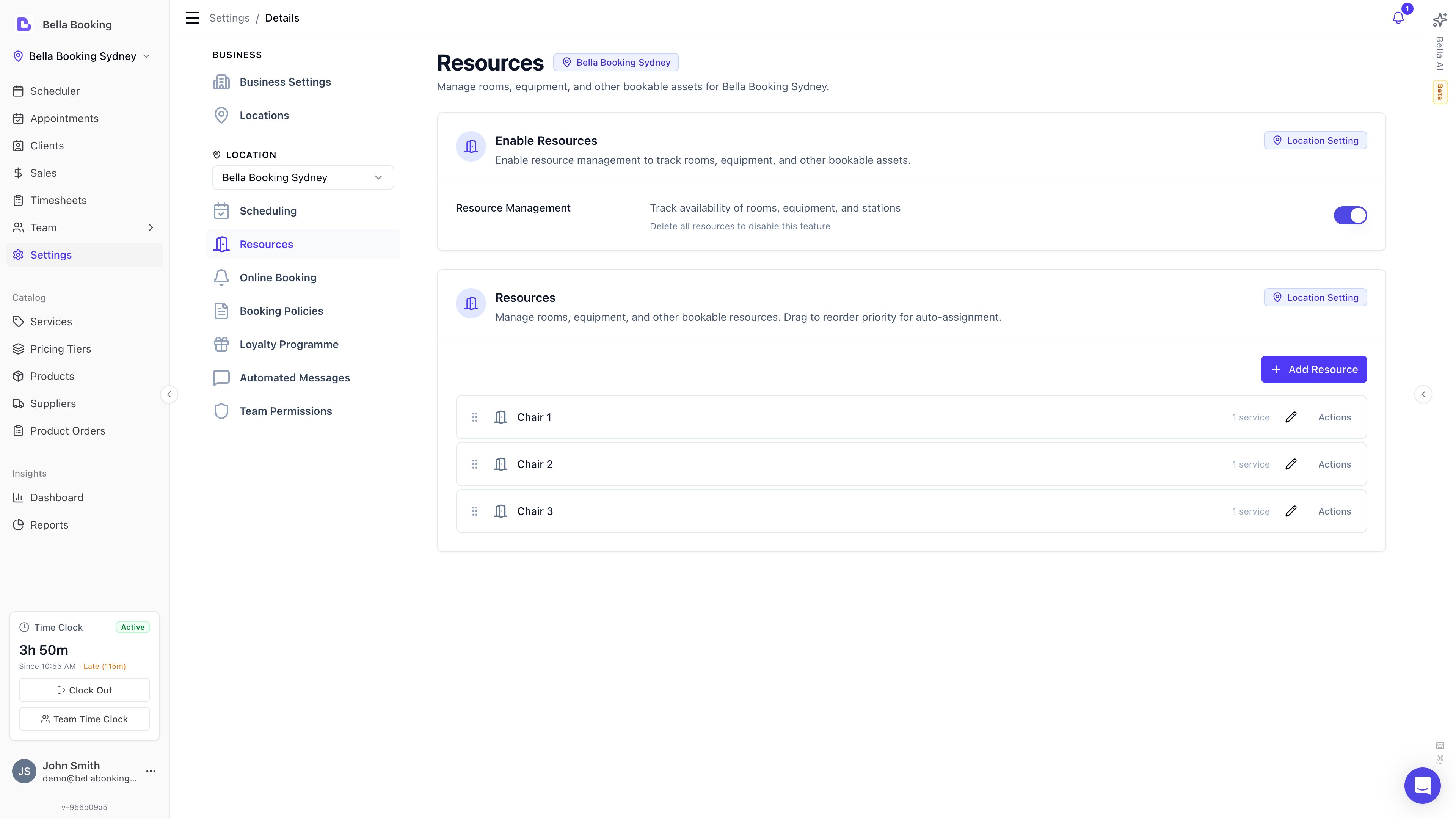Open Scheduling settings
The width and height of the screenshot is (1456, 819).
pyautogui.click(x=303, y=211)
